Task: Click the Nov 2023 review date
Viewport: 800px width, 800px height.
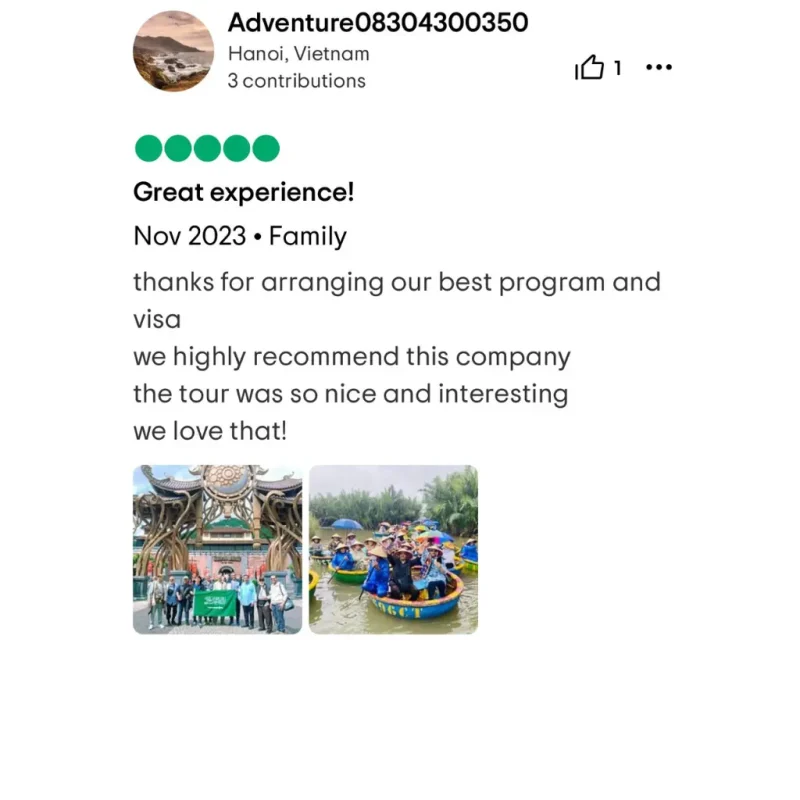Action: pyautogui.click(x=190, y=236)
